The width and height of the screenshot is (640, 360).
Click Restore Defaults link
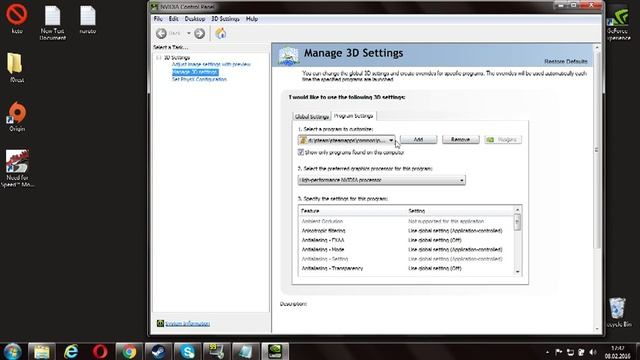pyautogui.click(x=566, y=61)
